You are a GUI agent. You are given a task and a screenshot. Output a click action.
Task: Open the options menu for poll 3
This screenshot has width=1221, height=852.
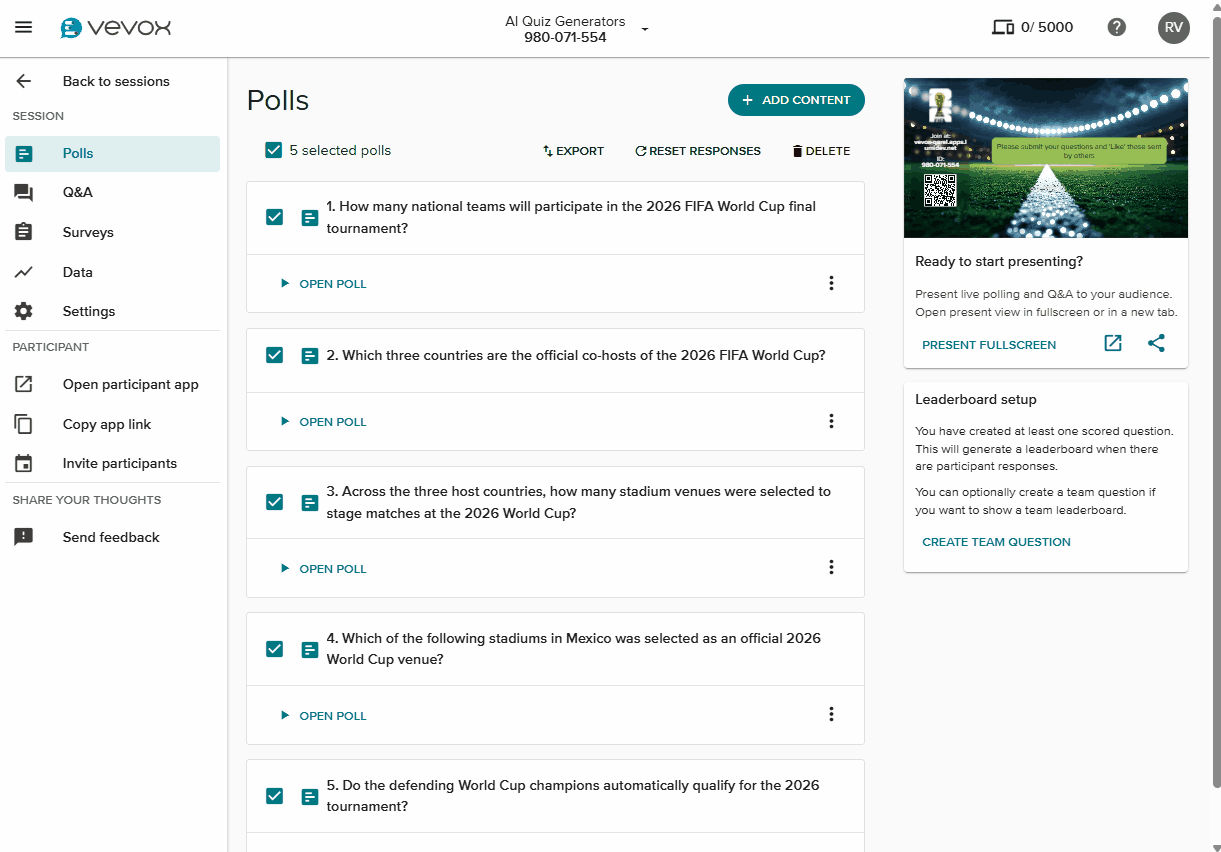pos(831,567)
